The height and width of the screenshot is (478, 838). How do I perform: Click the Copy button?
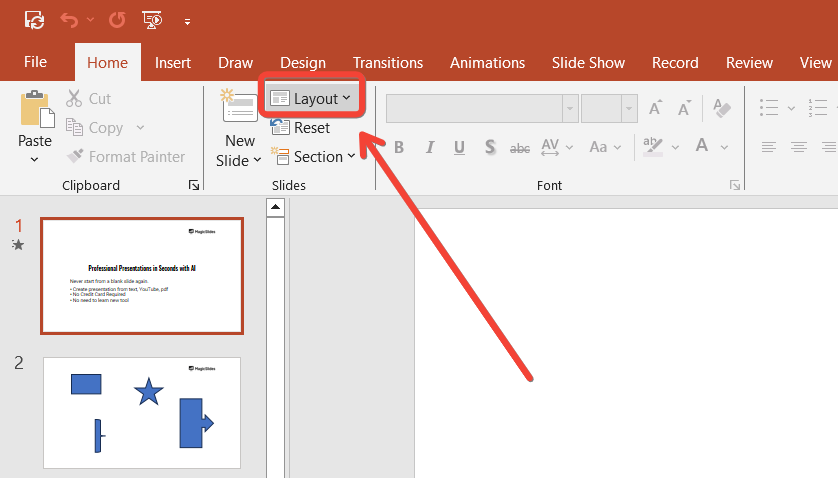105,128
